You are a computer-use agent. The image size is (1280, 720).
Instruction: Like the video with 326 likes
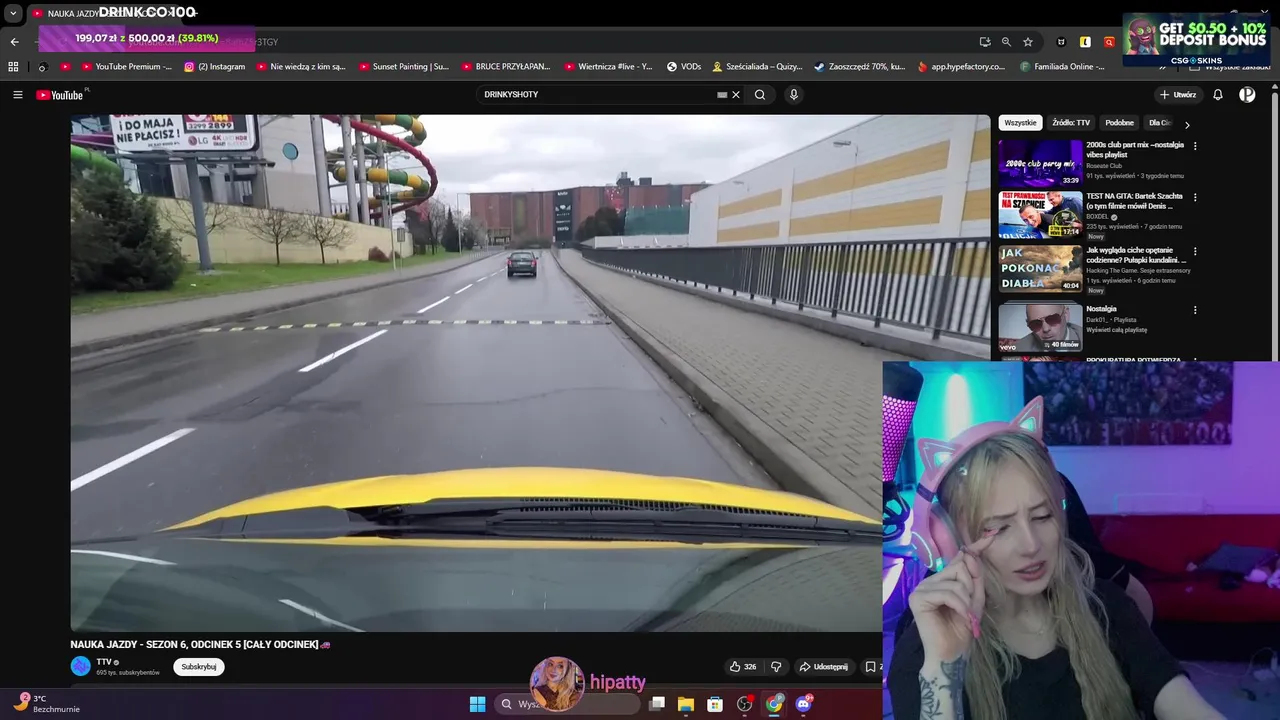coord(743,667)
